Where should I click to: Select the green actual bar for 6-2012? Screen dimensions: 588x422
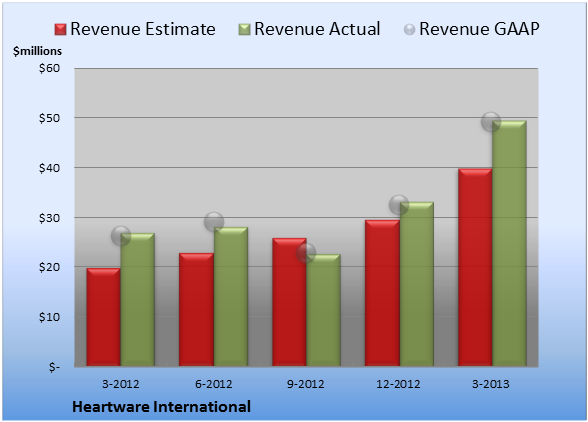231,296
